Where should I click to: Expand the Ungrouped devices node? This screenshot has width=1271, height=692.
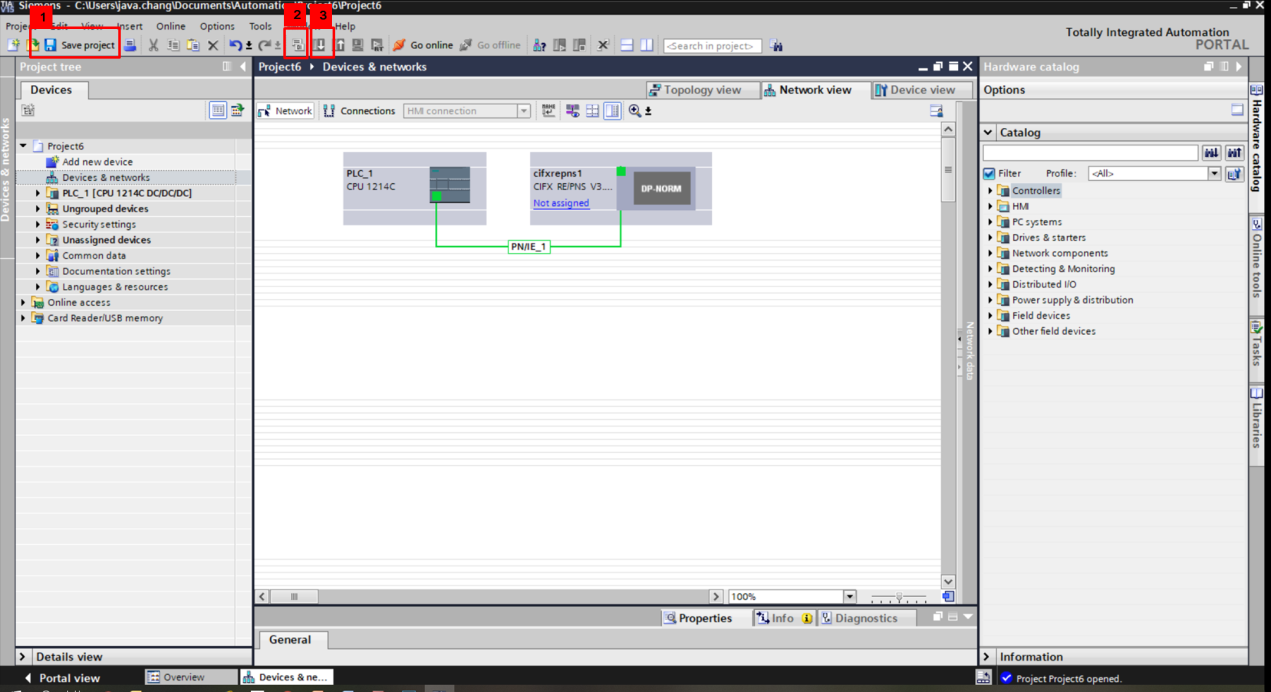tap(39, 209)
